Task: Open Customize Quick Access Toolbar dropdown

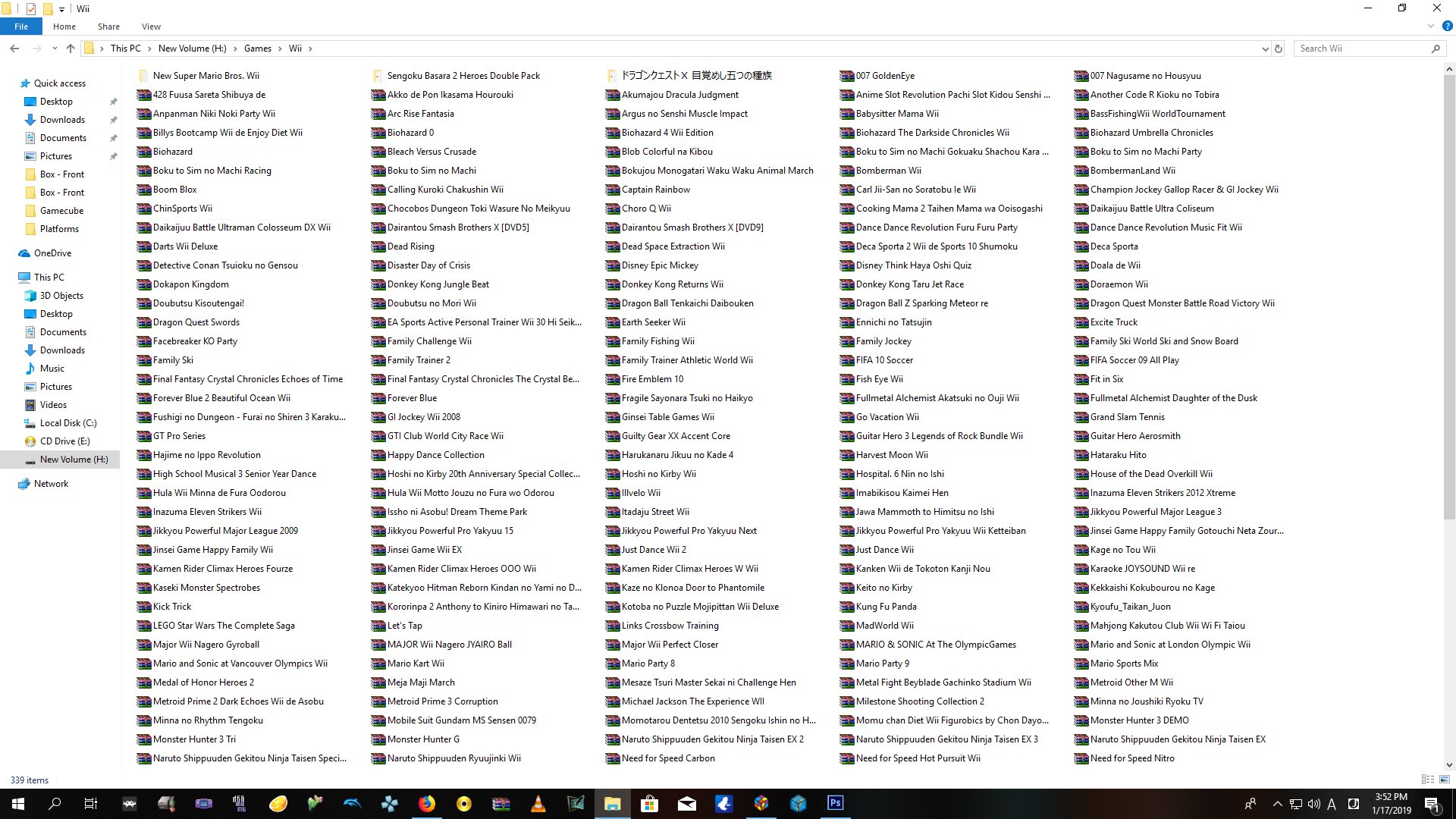Action: [x=62, y=9]
